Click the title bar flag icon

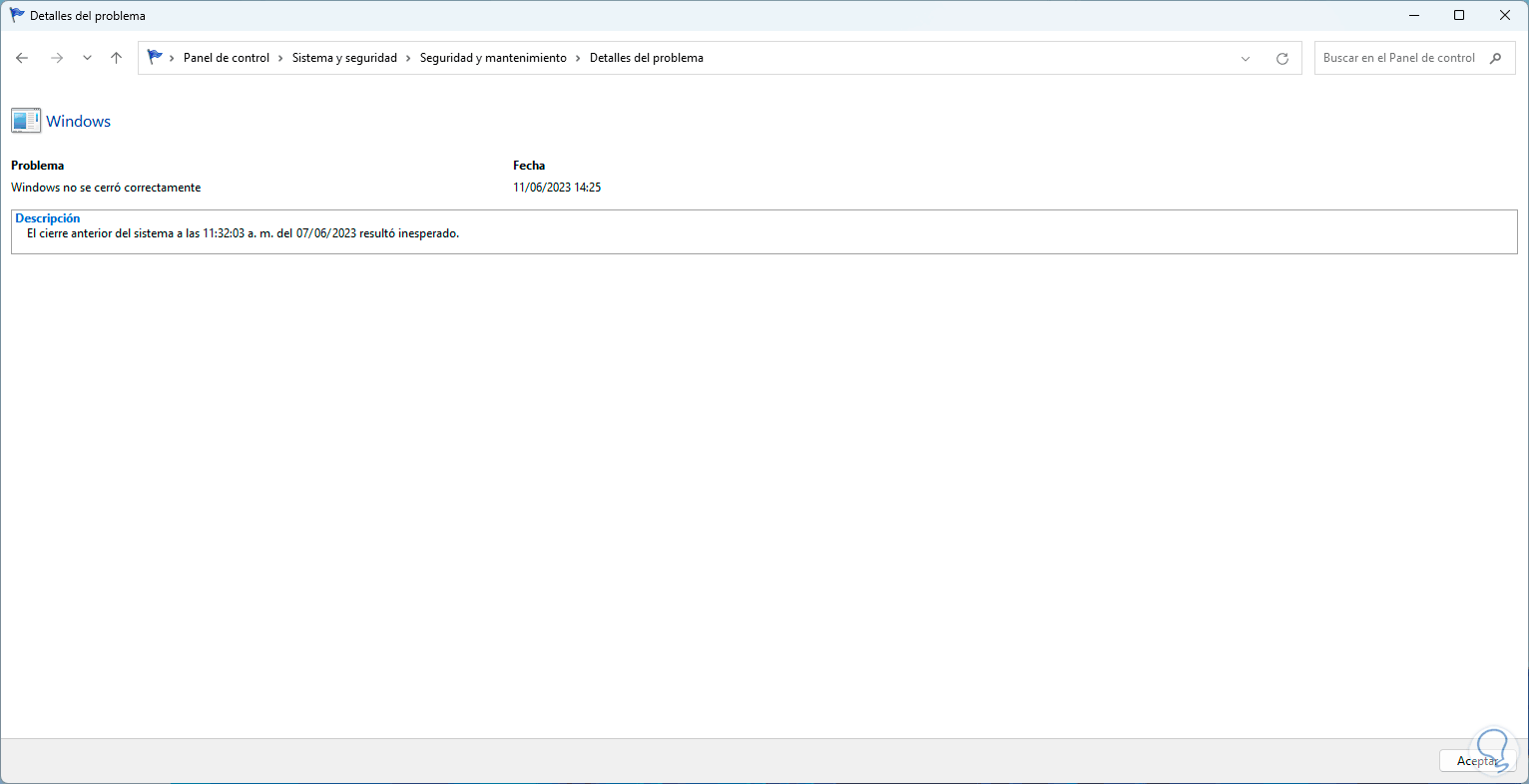[x=17, y=15]
